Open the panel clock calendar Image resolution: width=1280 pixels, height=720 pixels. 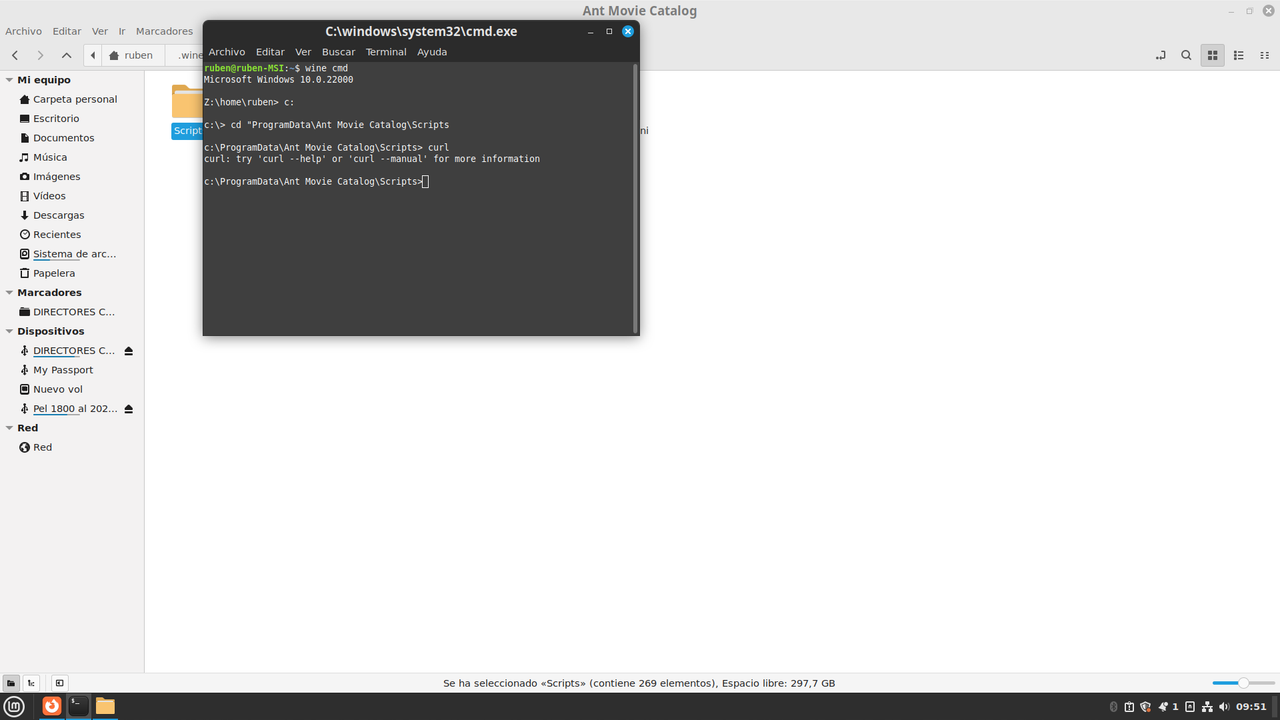1252,707
